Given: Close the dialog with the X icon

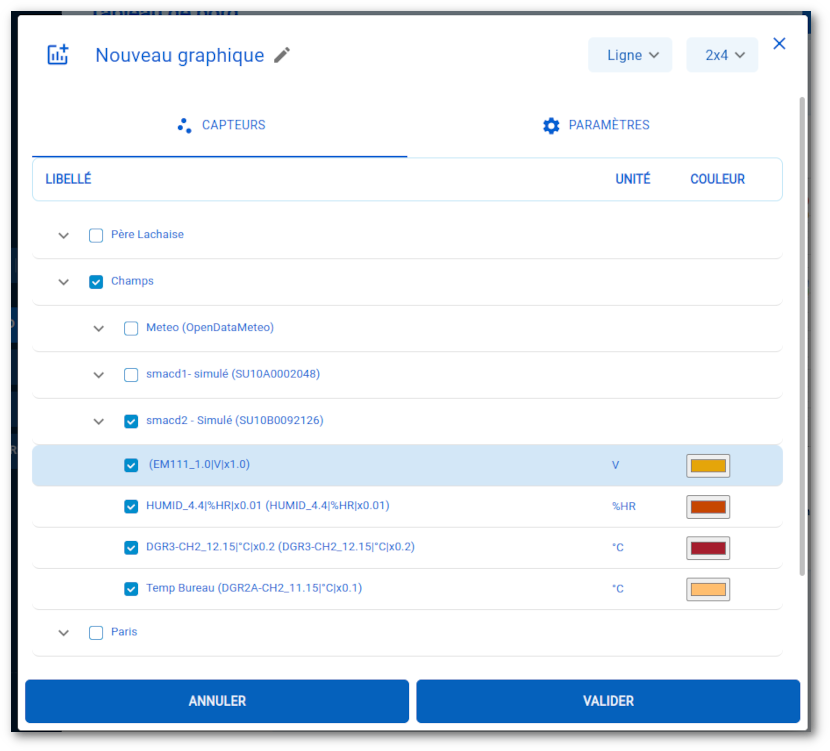Looking at the screenshot, I should point(780,43).
